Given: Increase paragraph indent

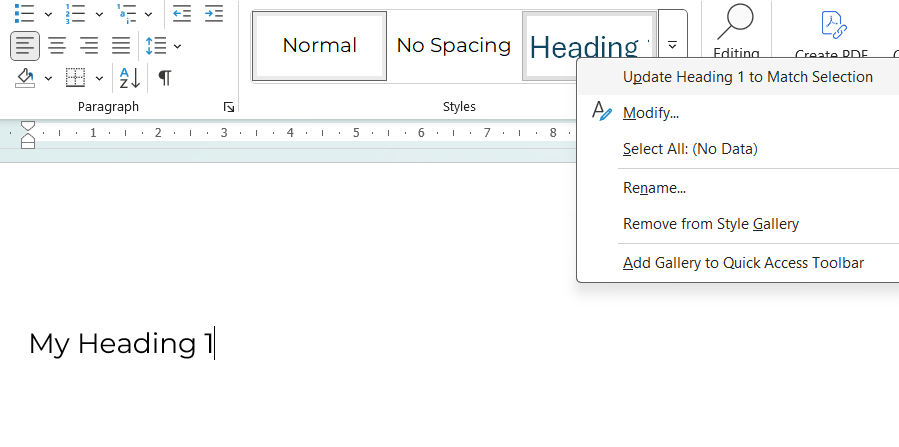Looking at the screenshot, I should point(214,13).
